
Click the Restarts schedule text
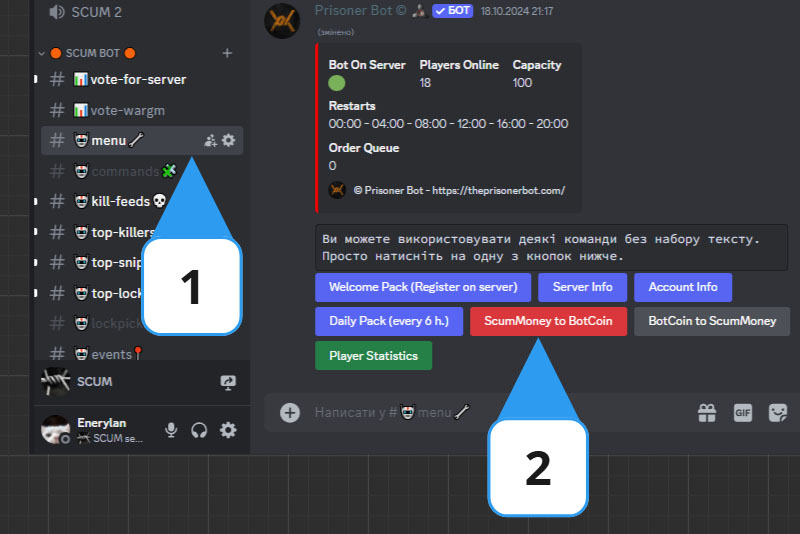448,124
